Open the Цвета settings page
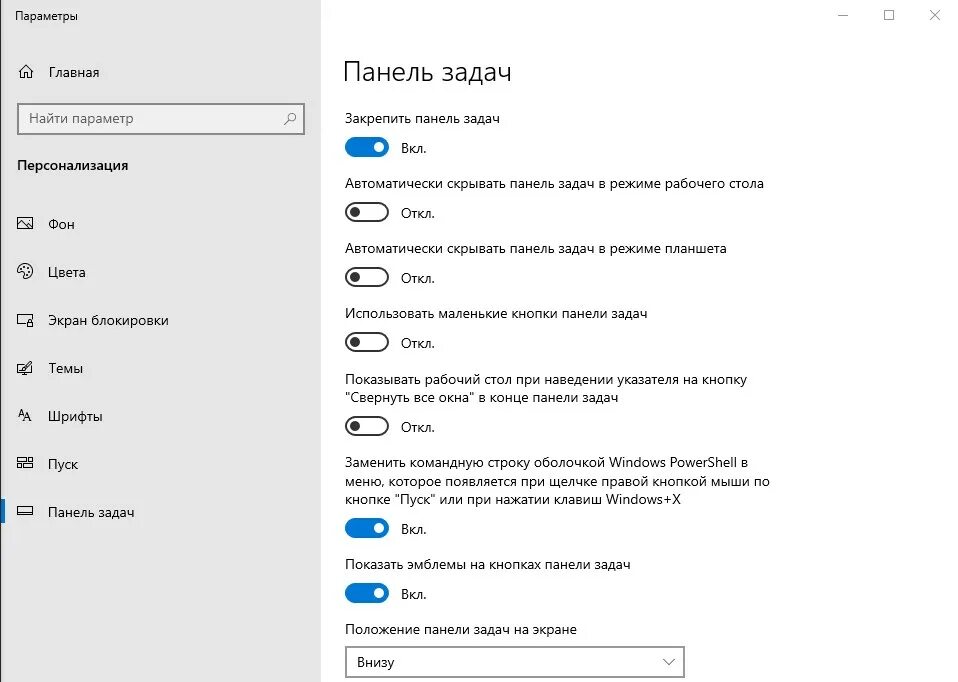This screenshot has height=682, width=958. [x=67, y=272]
